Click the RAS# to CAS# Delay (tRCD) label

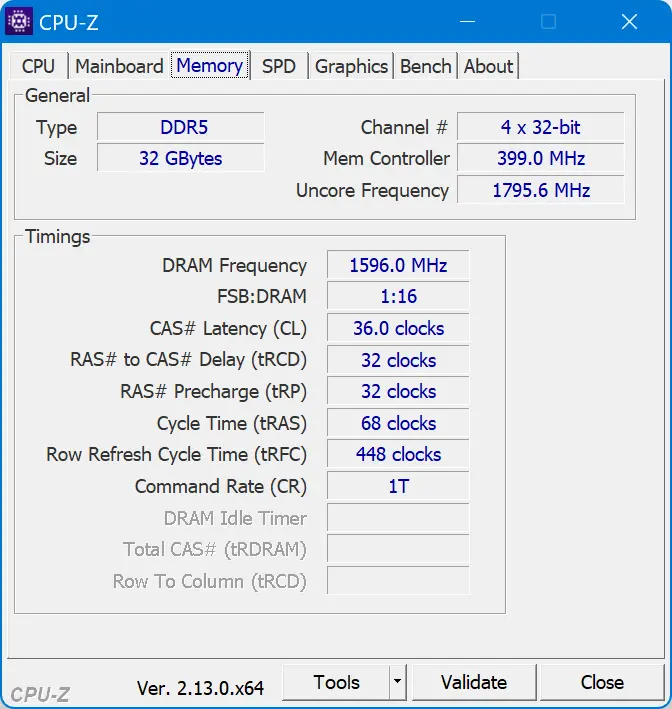189,360
